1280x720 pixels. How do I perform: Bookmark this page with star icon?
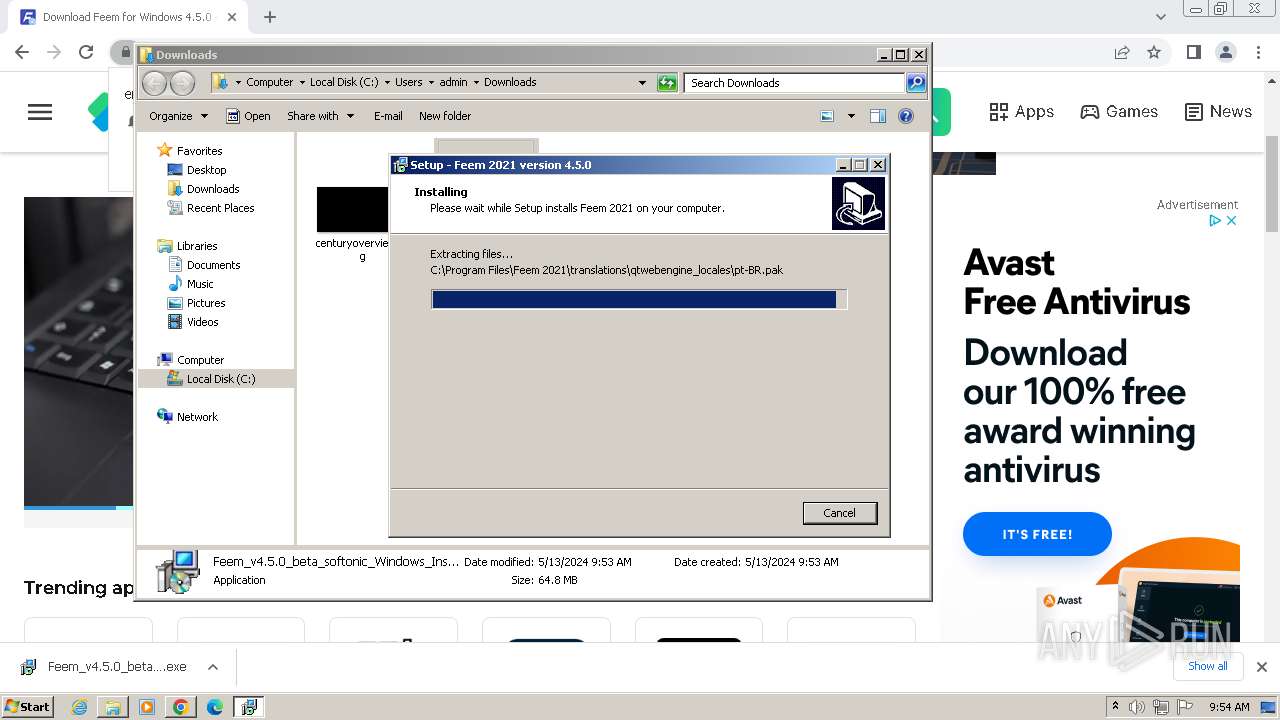1154,52
